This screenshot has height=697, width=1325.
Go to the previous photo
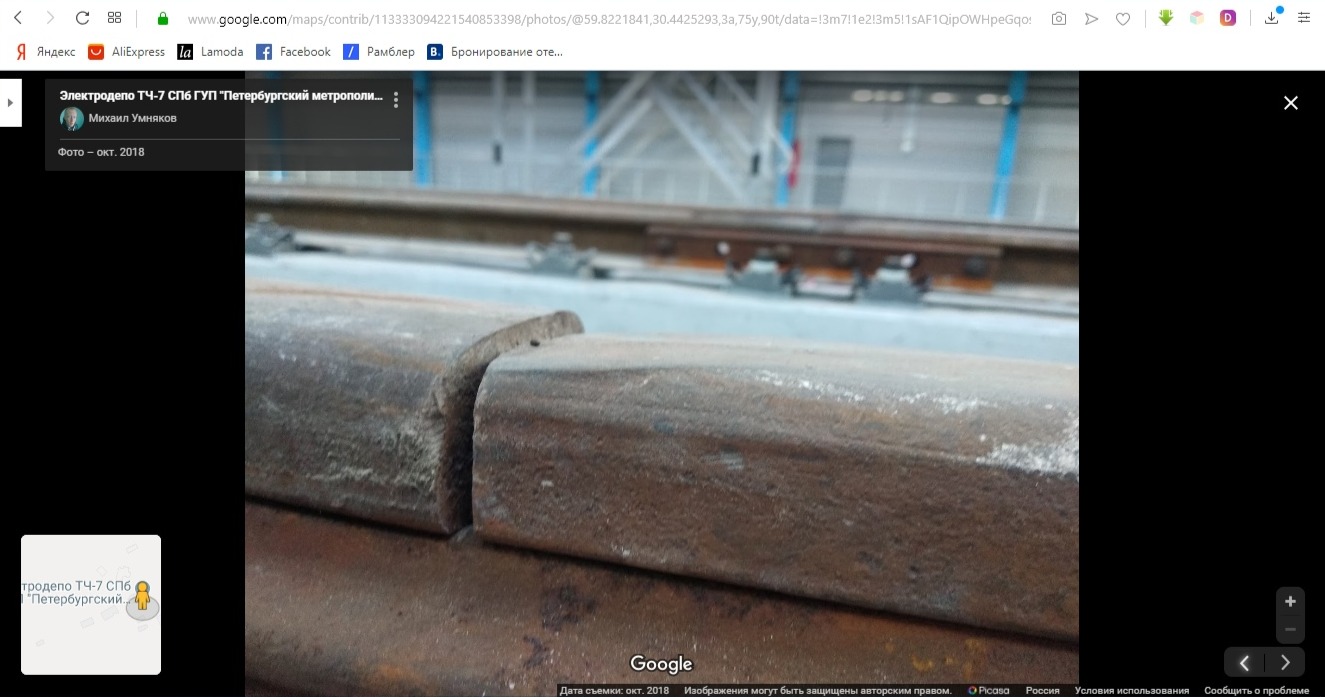pos(1244,662)
